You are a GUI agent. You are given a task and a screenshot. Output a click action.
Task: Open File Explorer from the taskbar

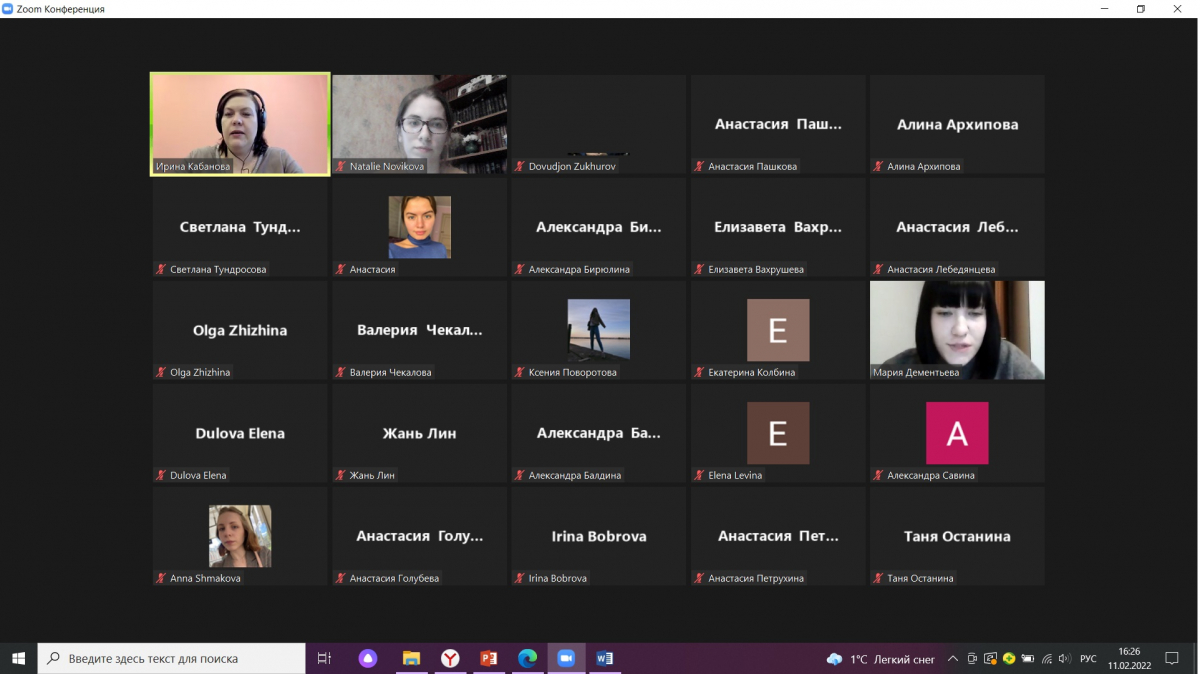coord(411,658)
